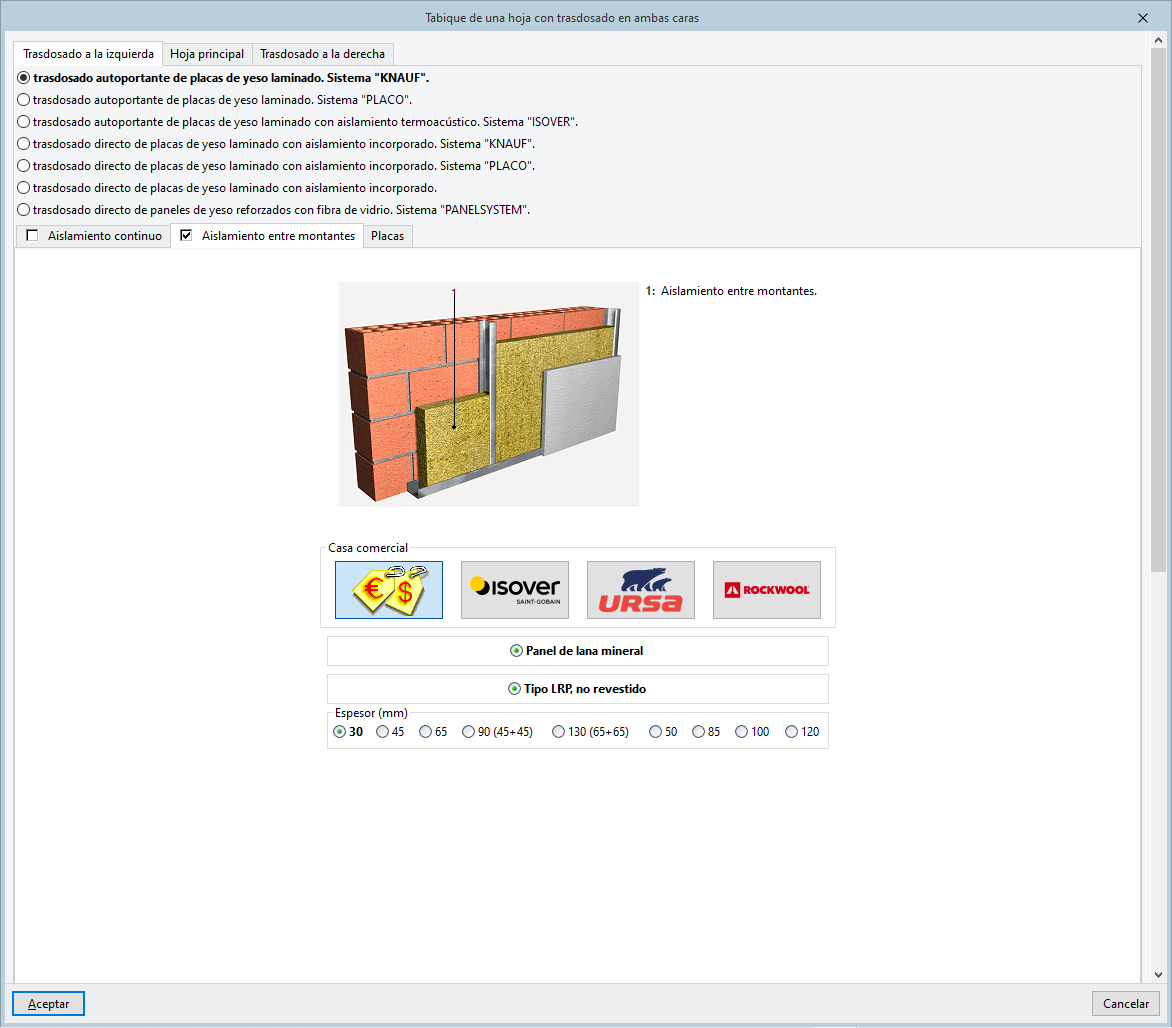Click the Cancelar button
Viewport: 1172px width, 1028px height.
point(1126,1003)
